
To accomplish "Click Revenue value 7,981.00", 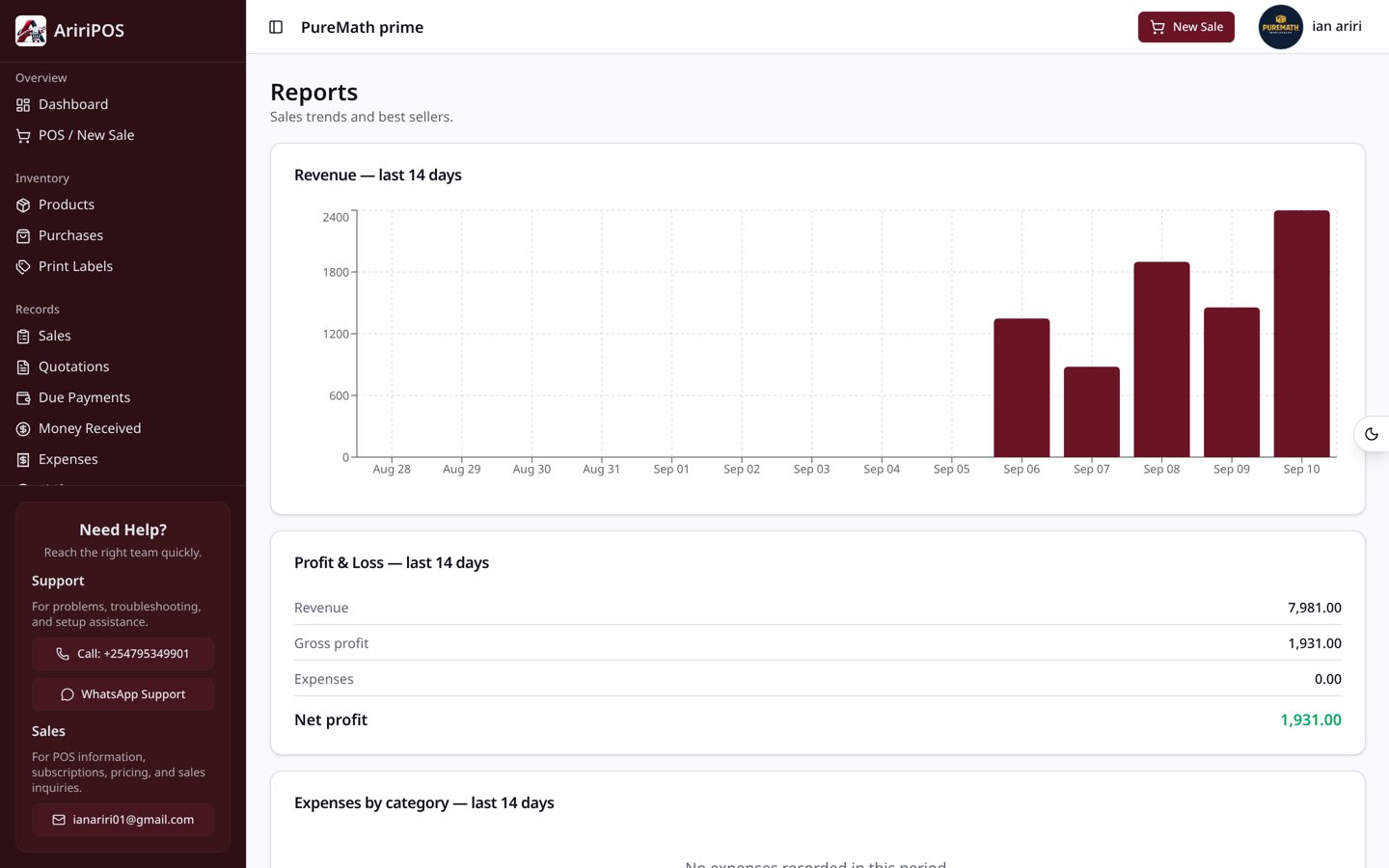I will tap(1314, 608).
